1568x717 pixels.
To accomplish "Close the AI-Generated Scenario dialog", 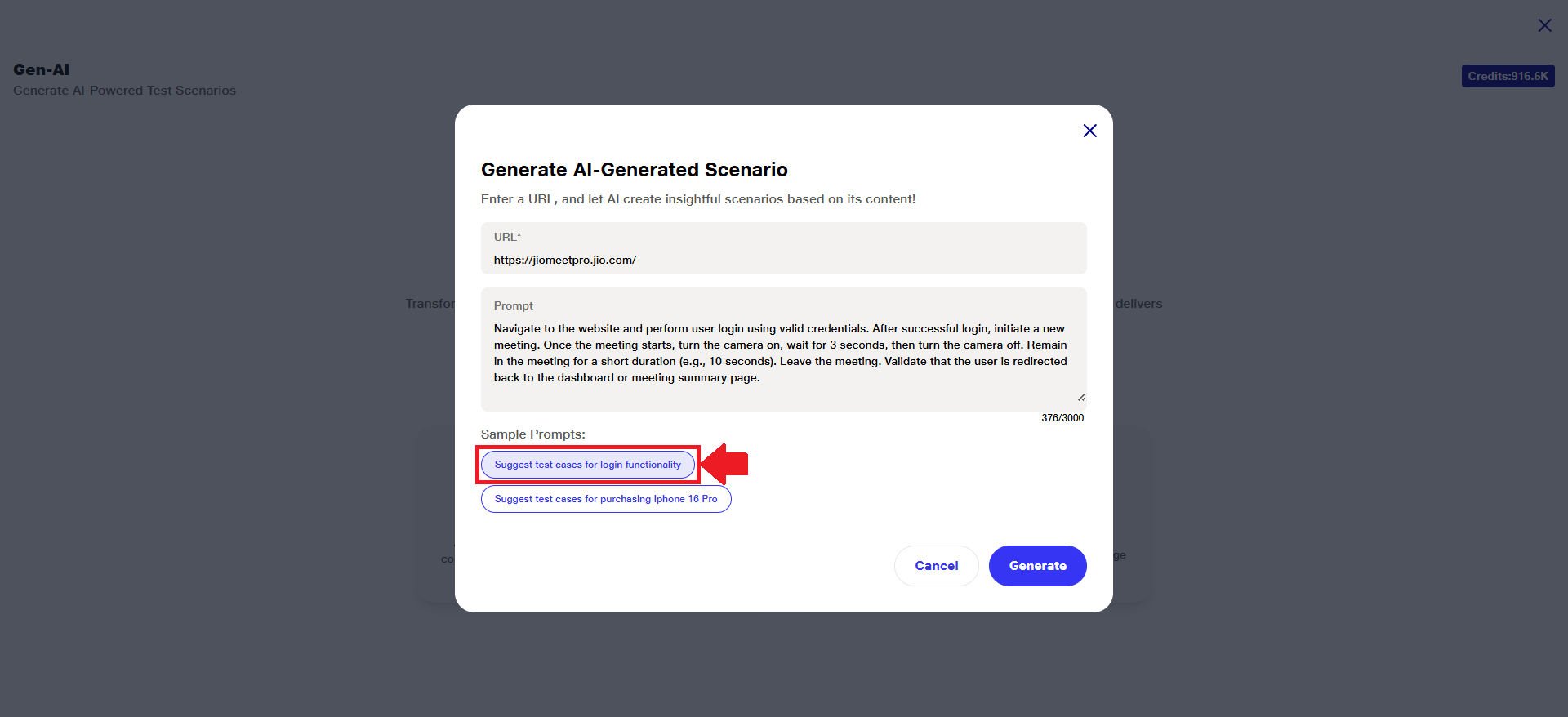I will point(1089,131).
